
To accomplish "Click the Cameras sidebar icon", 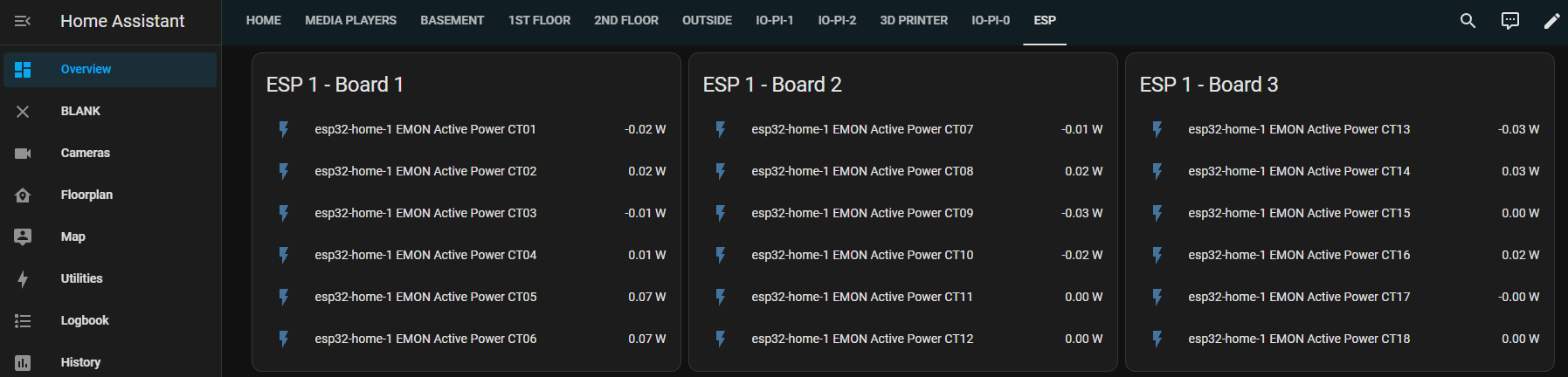I will (23, 154).
